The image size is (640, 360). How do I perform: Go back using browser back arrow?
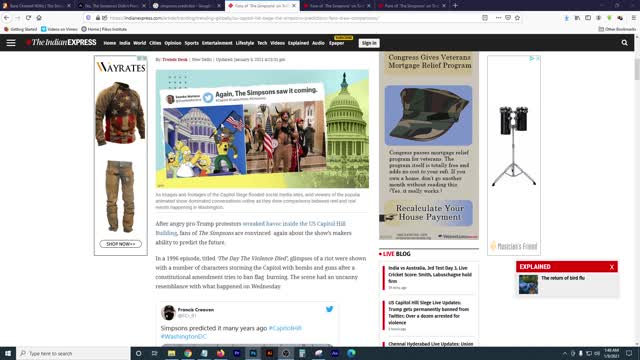pos(6,18)
